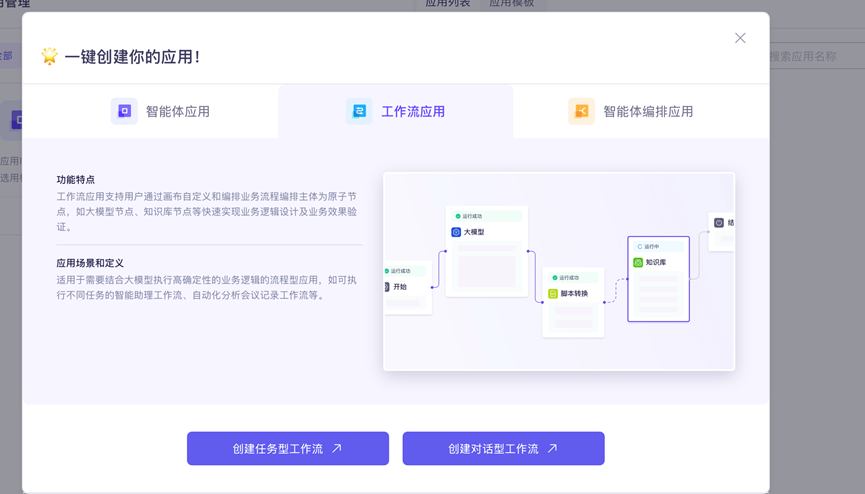The height and width of the screenshot is (494, 865).
Task: Click the 功能特点 heading
Action: tap(76, 179)
